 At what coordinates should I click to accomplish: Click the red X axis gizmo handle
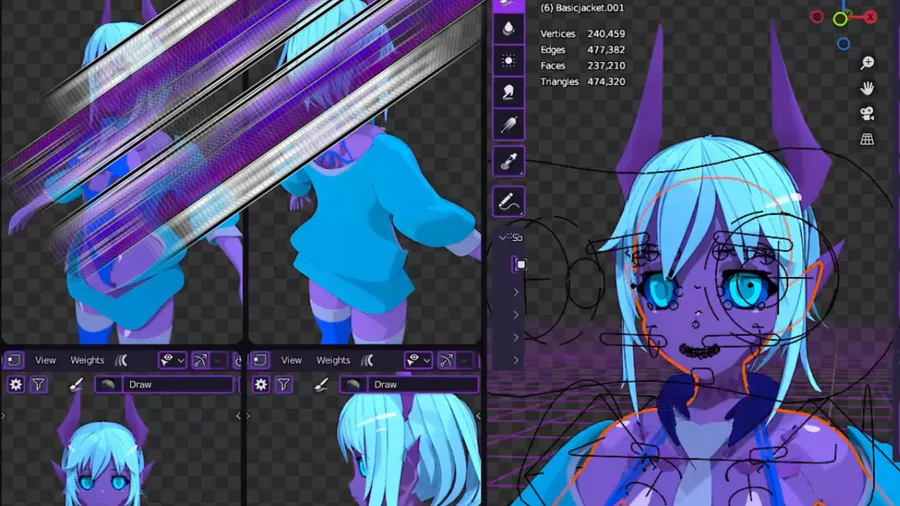(871, 17)
